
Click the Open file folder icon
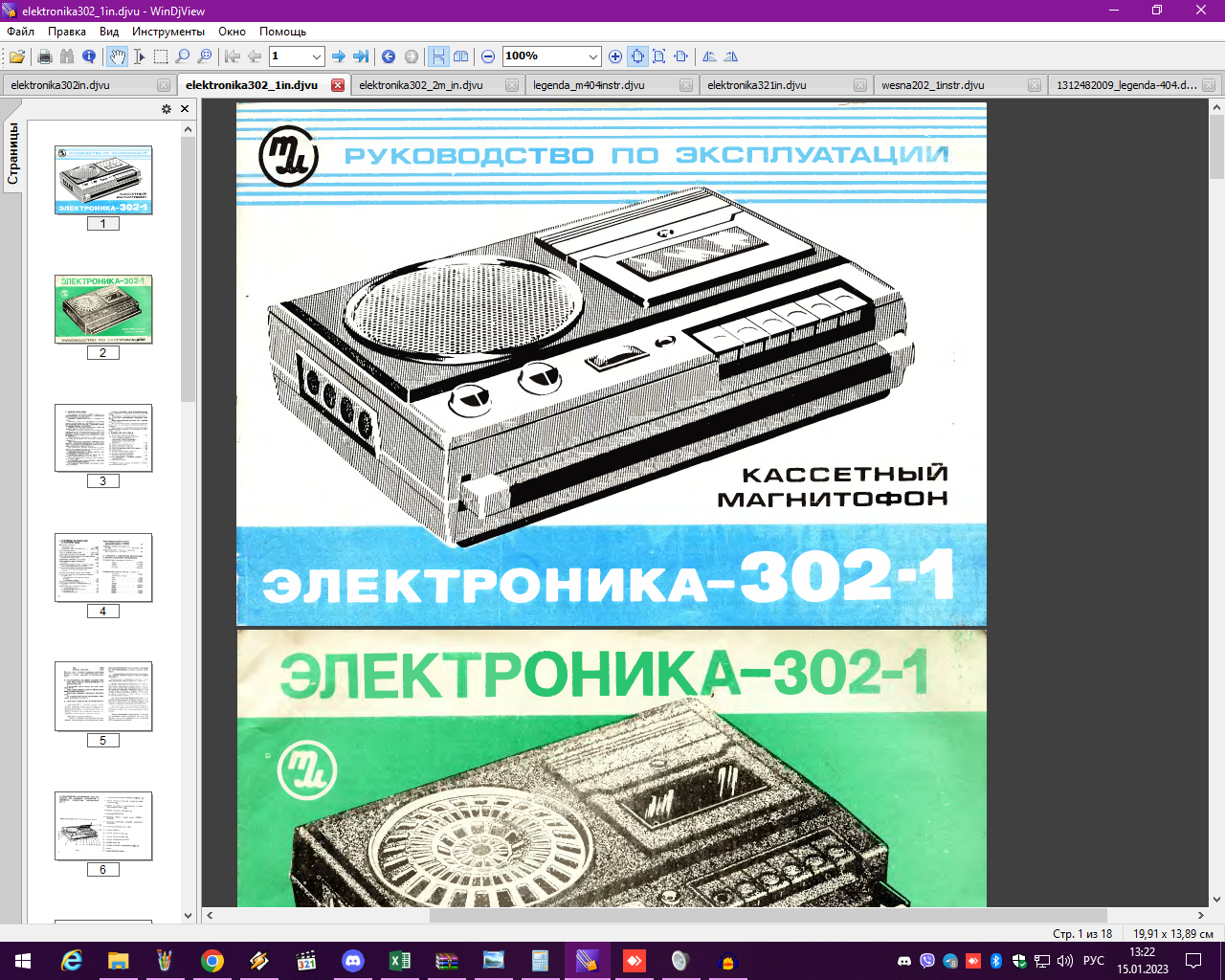click(x=16, y=56)
